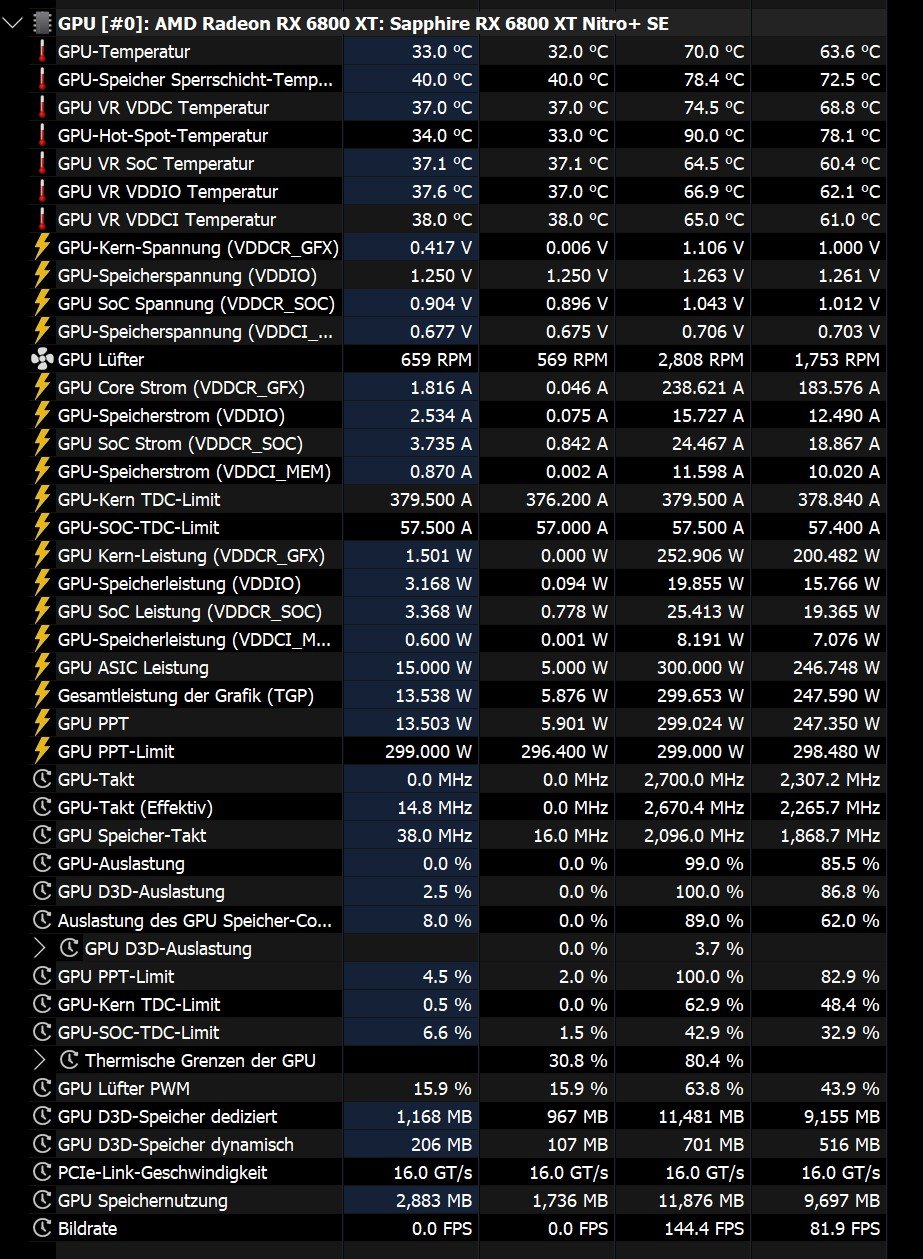Click thermometer icon beside GPU VR VDDCI Temperatur

click(42, 219)
